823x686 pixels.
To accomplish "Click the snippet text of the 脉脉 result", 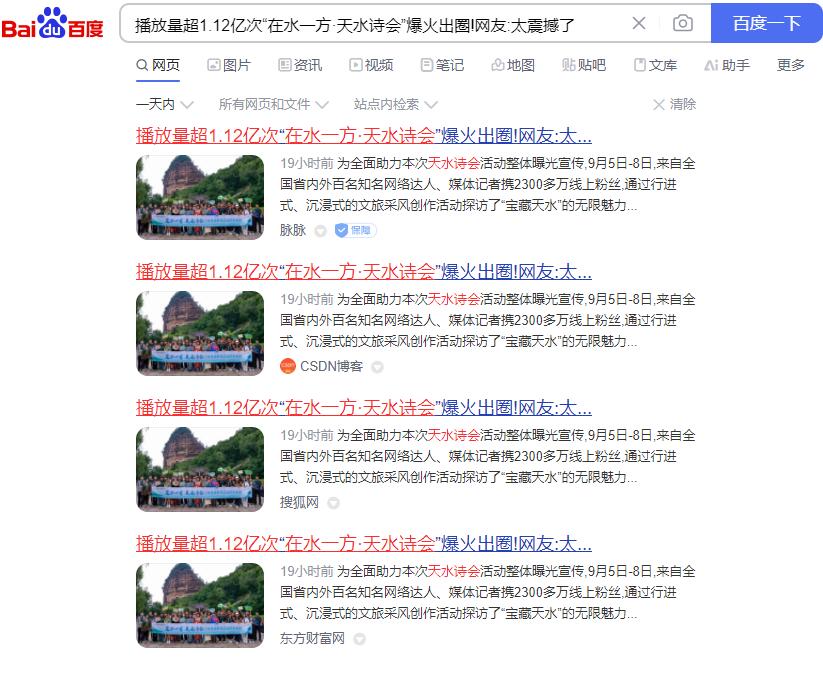I will (x=488, y=184).
